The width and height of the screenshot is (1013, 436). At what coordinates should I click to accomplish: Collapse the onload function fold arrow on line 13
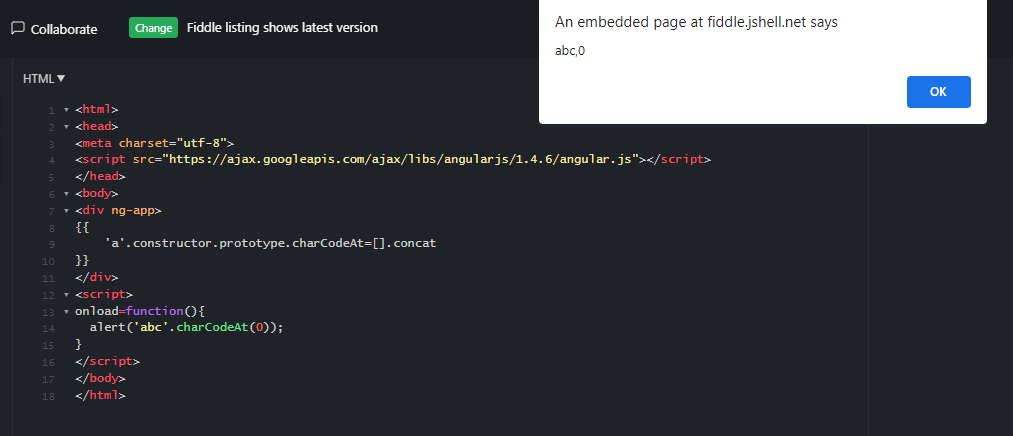pos(66,311)
